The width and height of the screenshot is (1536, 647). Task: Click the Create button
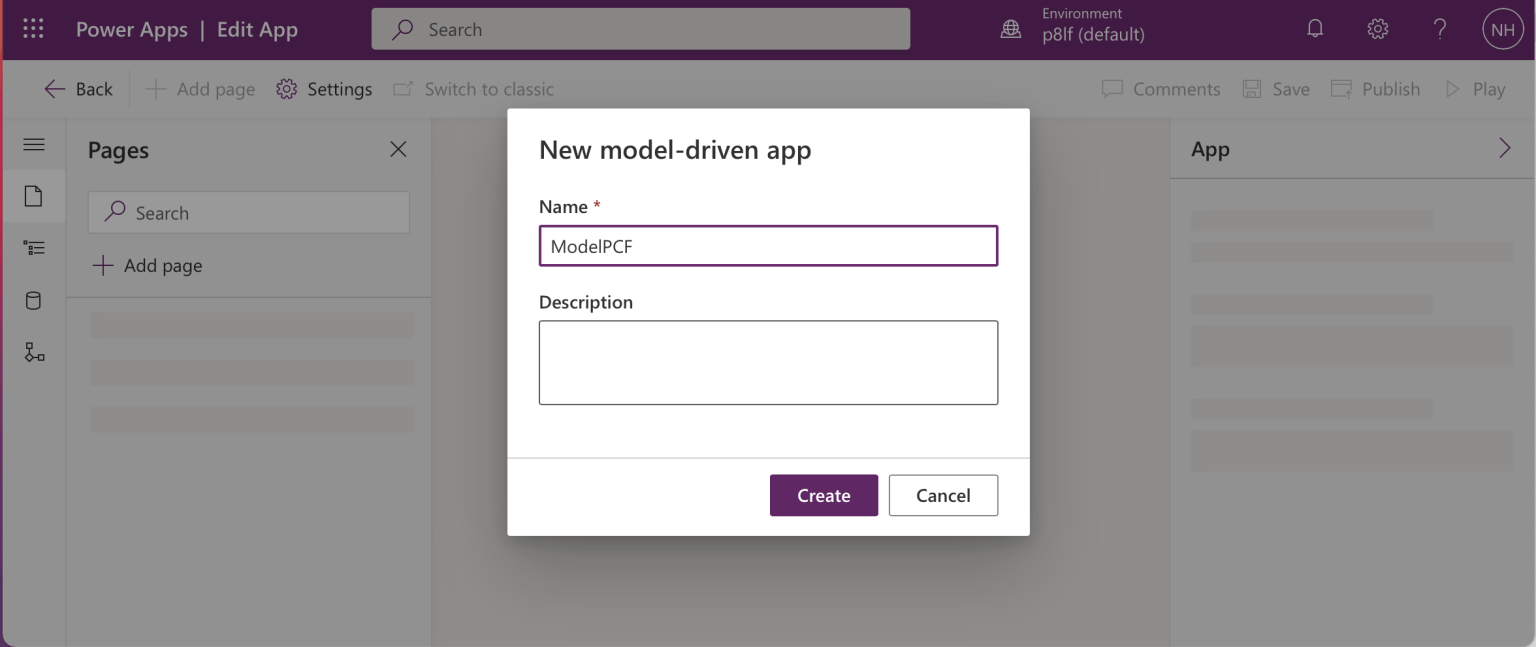pyautogui.click(x=824, y=495)
